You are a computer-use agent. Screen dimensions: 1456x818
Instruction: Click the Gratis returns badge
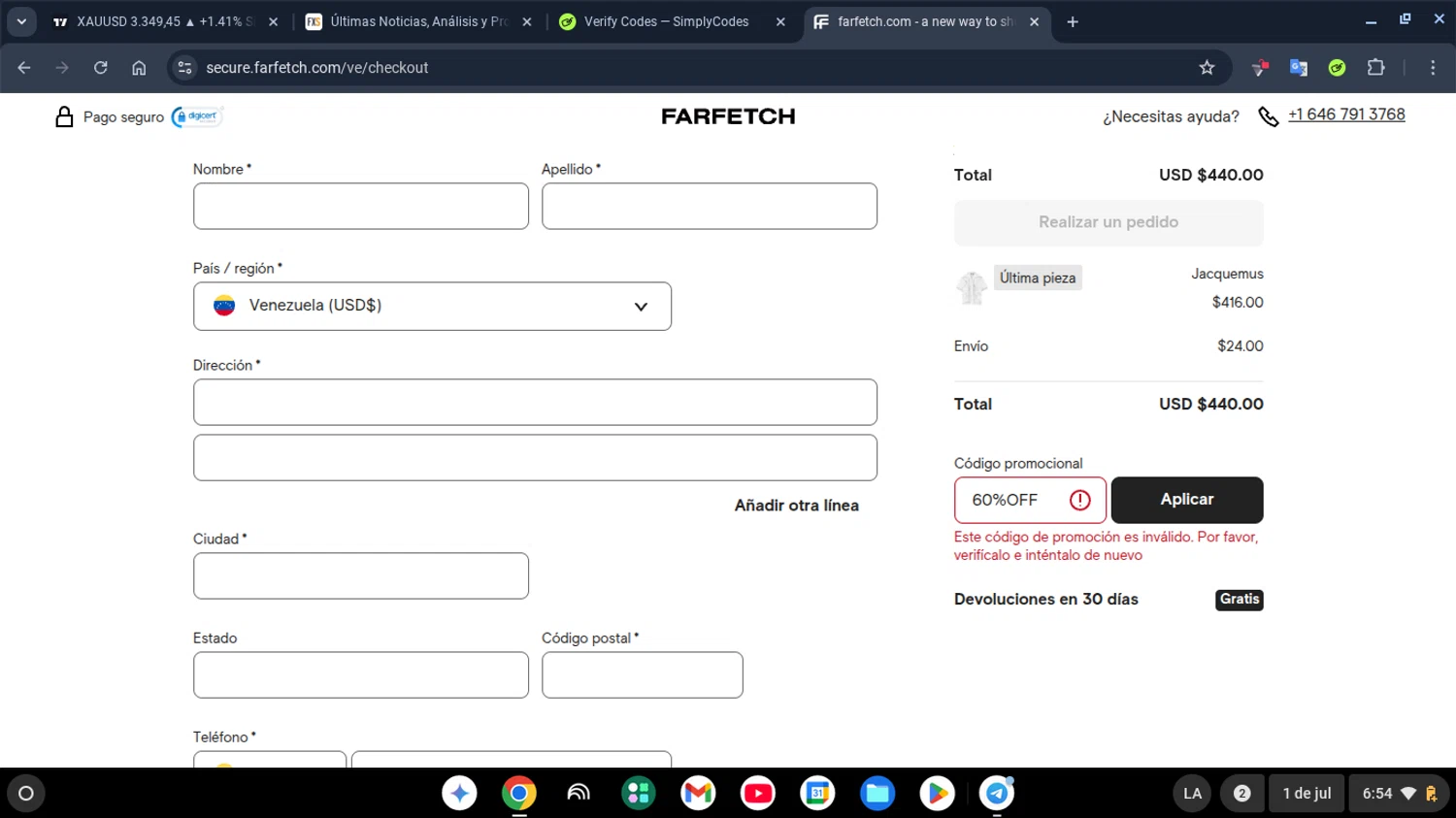point(1240,600)
